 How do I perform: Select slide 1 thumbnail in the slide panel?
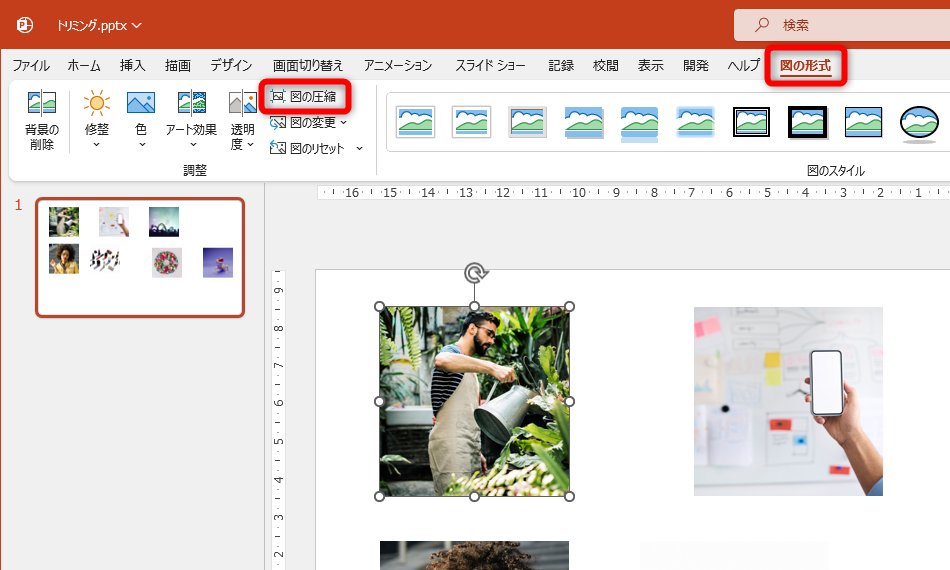click(x=140, y=257)
